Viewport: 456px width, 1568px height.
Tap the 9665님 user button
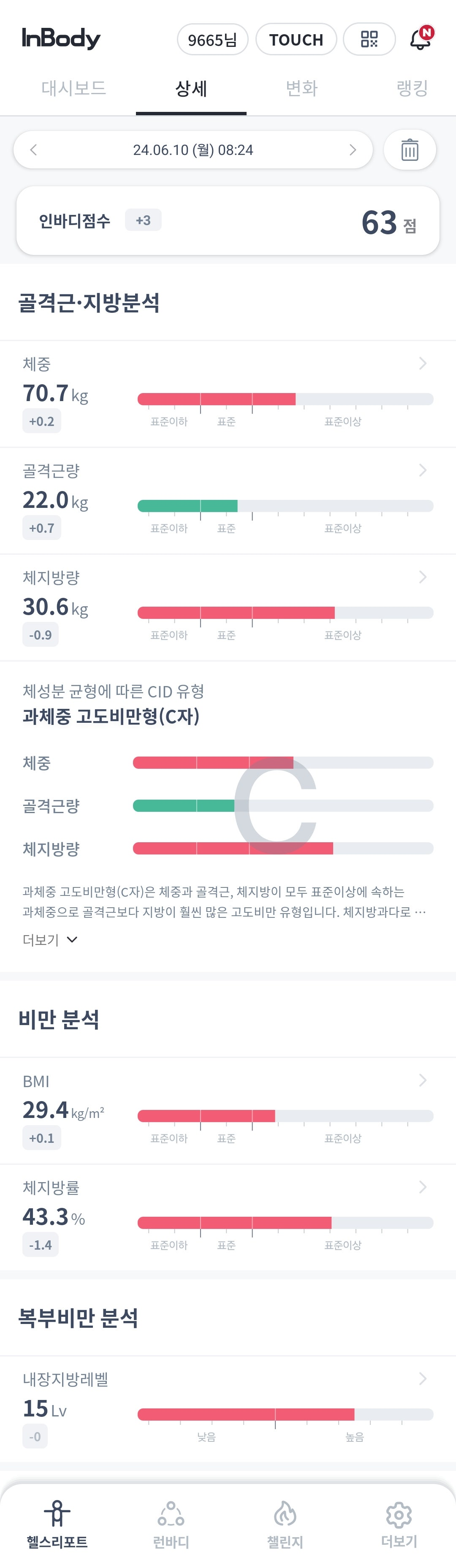tap(212, 40)
